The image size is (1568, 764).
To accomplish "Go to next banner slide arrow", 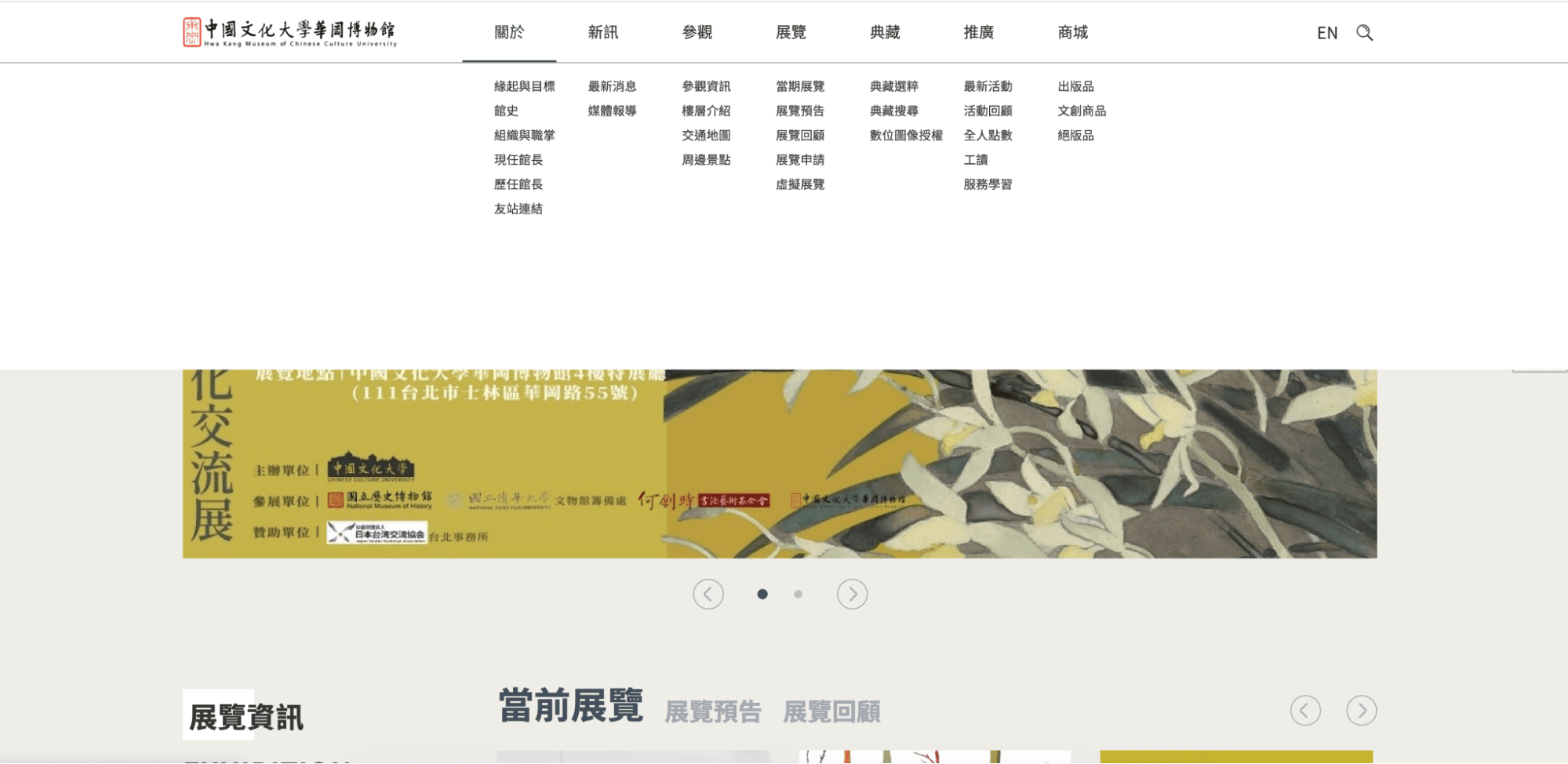I will tap(852, 594).
